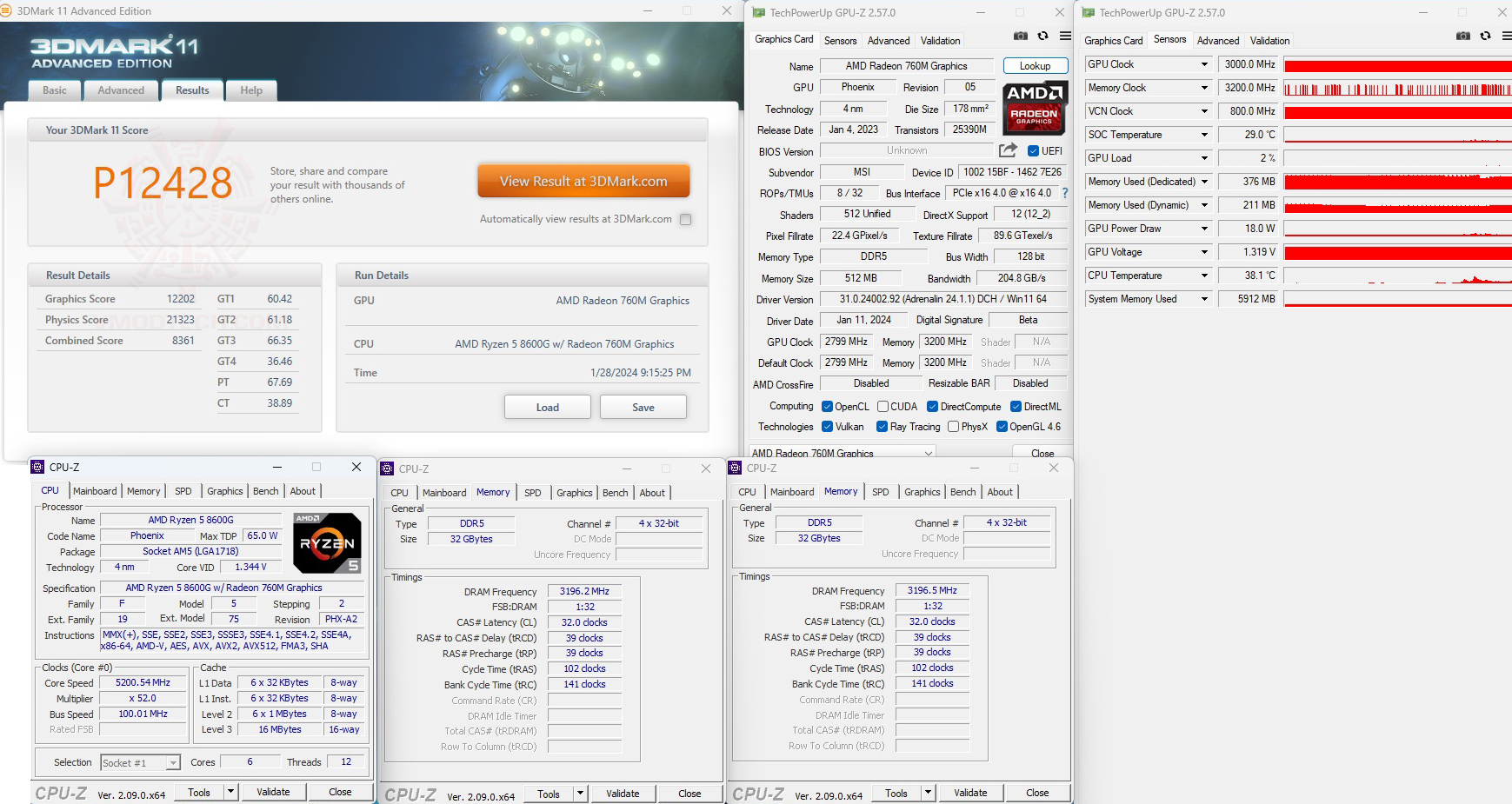
Task: Click the AMD Radeon Graphics logo in GPU-Z
Action: coord(1035,107)
